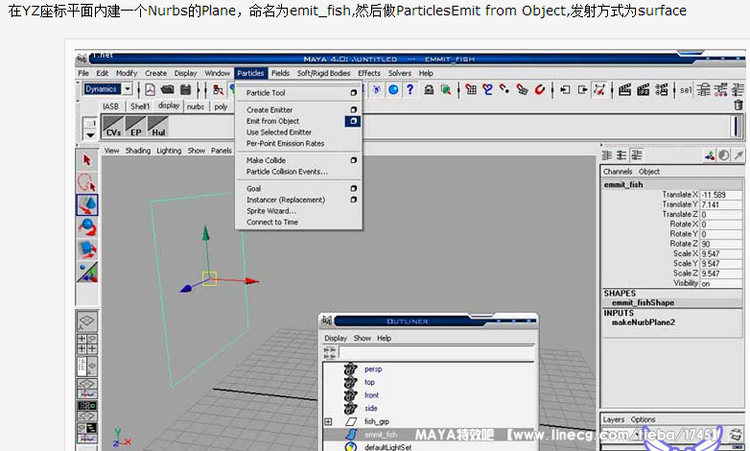The height and width of the screenshot is (451, 750).
Task: Activate the Move tool in toolbox
Action: [87, 205]
